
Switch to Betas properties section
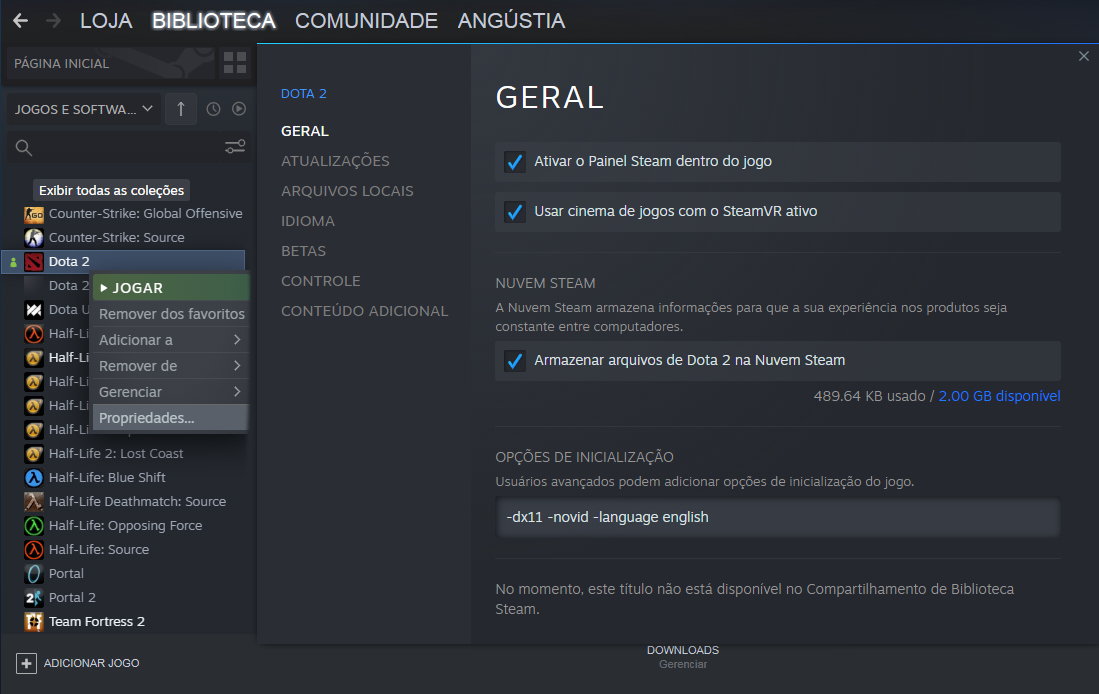coord(303,251)
